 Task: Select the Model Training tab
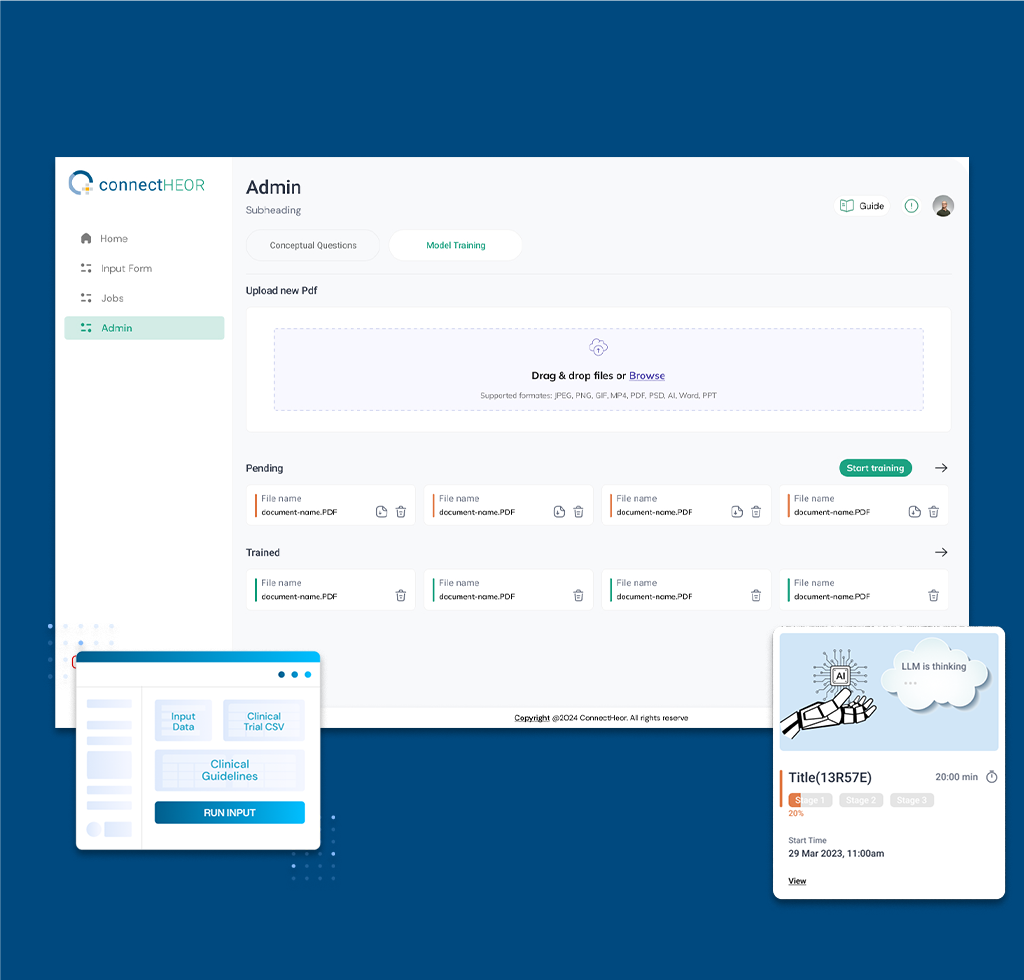click(456, 245)
